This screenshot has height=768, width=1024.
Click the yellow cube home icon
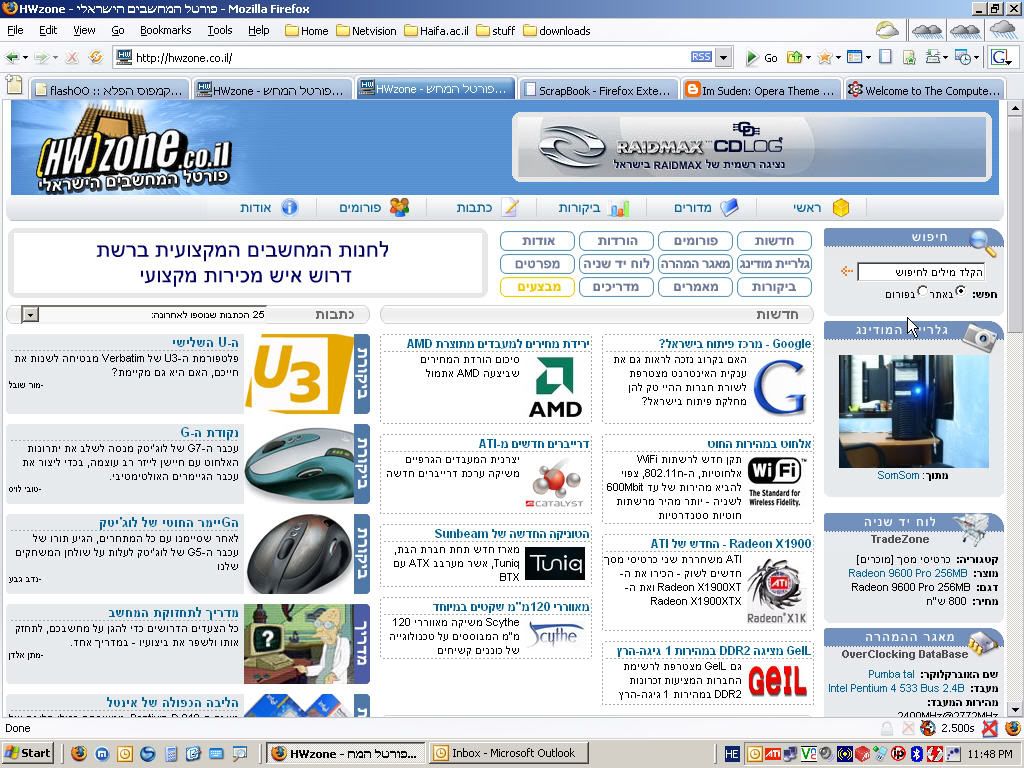841,208
